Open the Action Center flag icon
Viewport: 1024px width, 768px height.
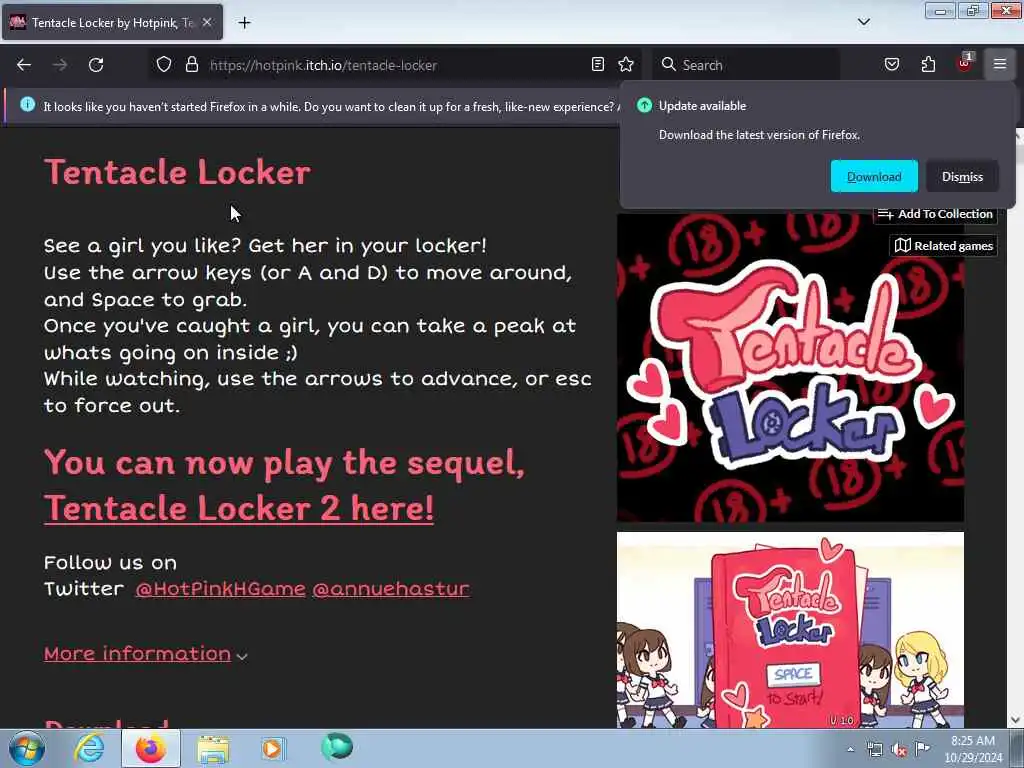click(922, 749)
